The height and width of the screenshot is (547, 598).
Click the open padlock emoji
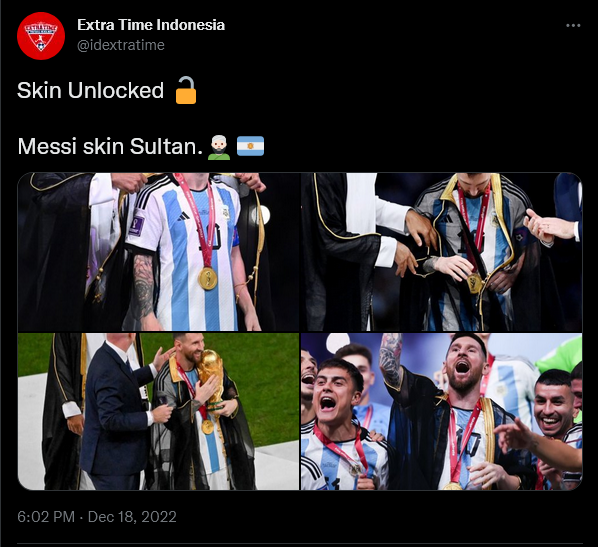point(186,90)
